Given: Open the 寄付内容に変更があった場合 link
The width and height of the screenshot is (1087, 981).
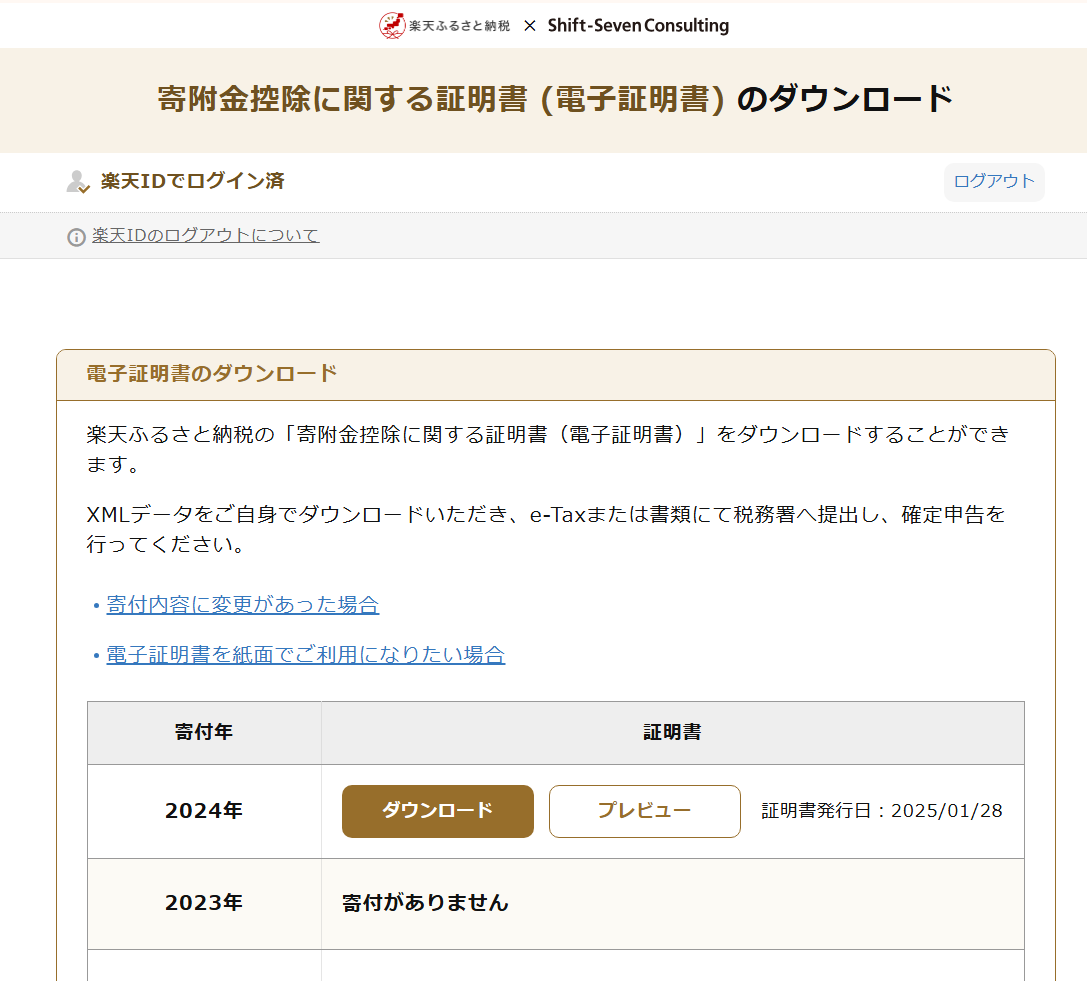Looking at the screenshot, I should coord(242,605).
